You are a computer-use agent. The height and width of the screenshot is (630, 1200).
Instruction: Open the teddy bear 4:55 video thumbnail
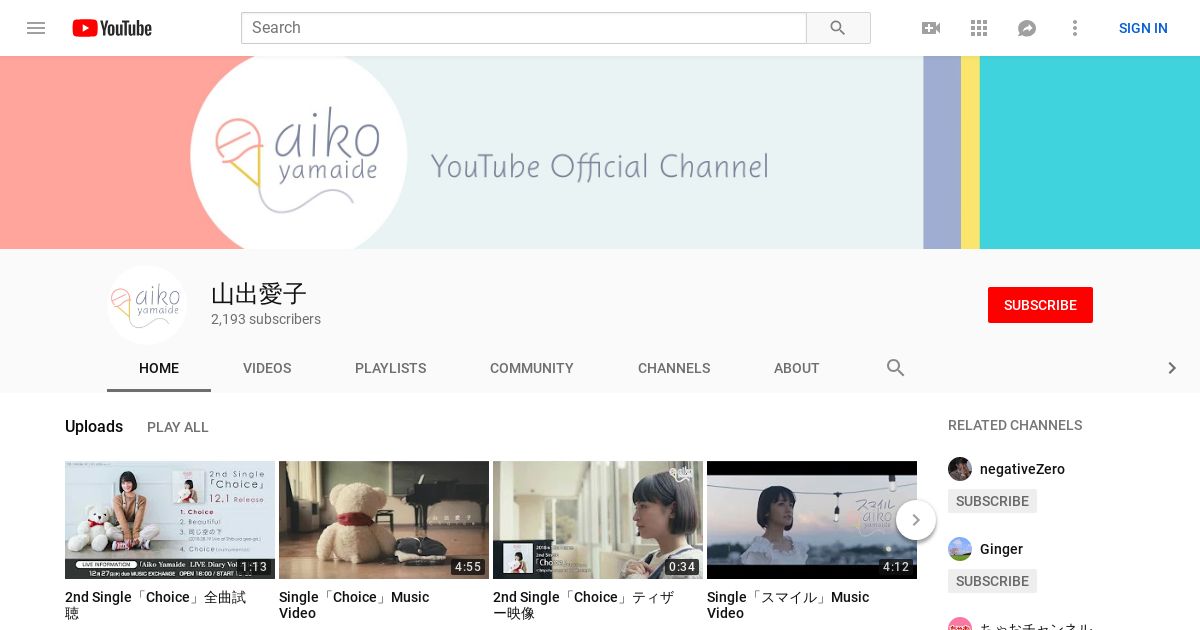[384, 520]
